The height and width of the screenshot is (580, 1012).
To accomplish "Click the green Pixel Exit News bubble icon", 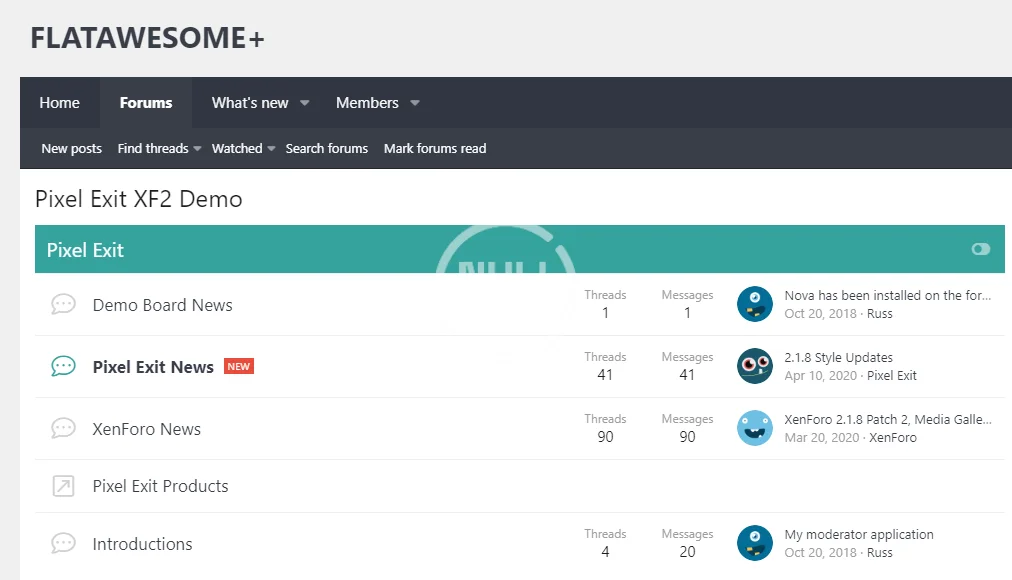I will pos(63,367).
